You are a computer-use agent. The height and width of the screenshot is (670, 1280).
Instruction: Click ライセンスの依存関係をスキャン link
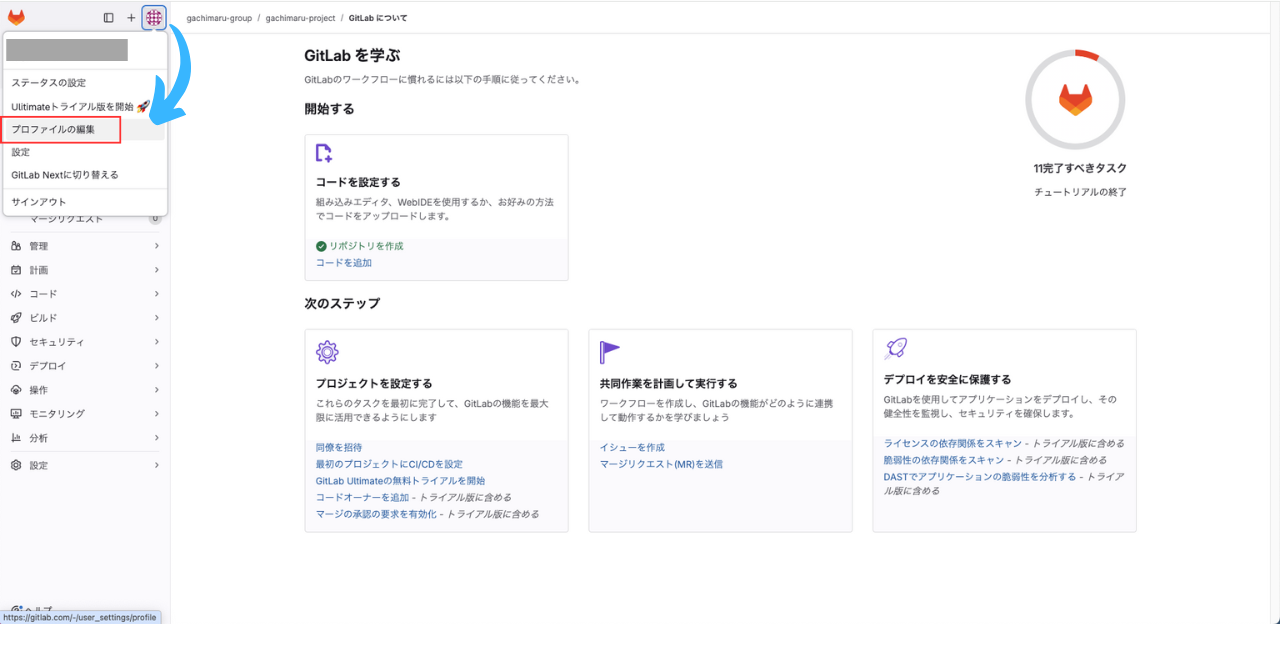953,443
